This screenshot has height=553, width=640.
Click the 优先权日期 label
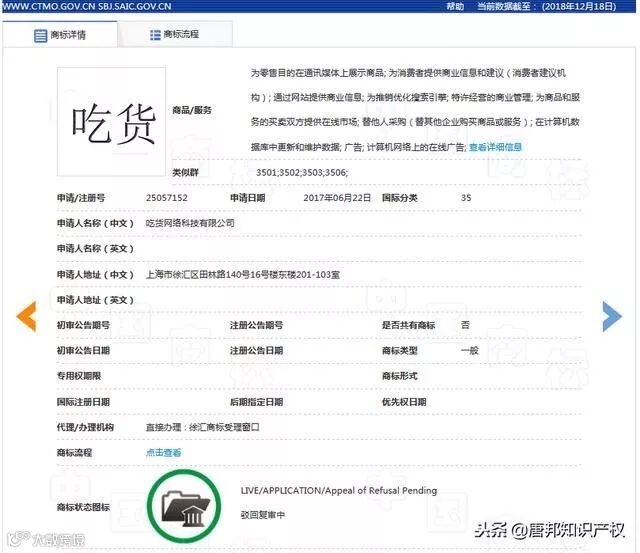pyautogui.click(x=404, y=402)
